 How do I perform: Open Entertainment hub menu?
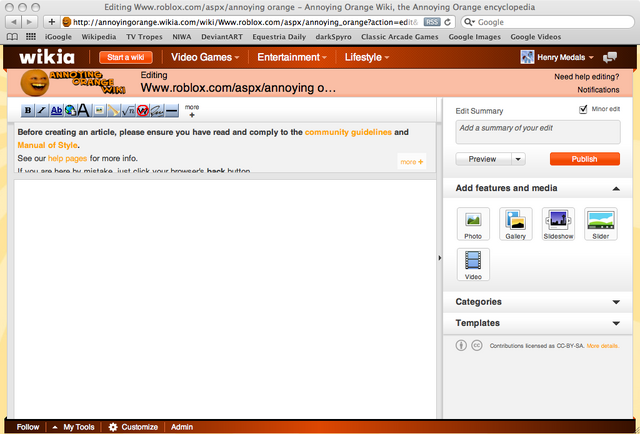pos(292,57)
